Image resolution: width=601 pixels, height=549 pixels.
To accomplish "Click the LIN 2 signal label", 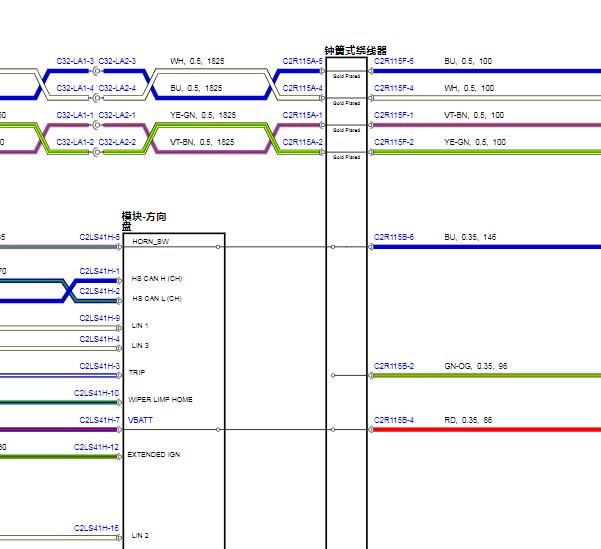I will [x=140, y=535].
